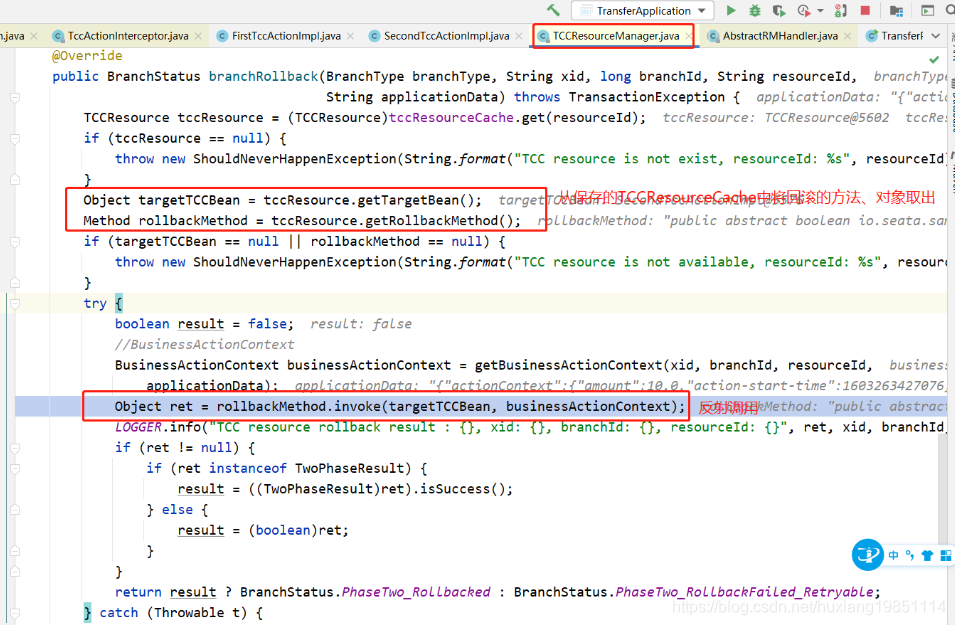Image resolution: width=955 pixels, height=625 pixels.
Task: Select the TCCResourceManager.java tab
Action: point(616,36)
